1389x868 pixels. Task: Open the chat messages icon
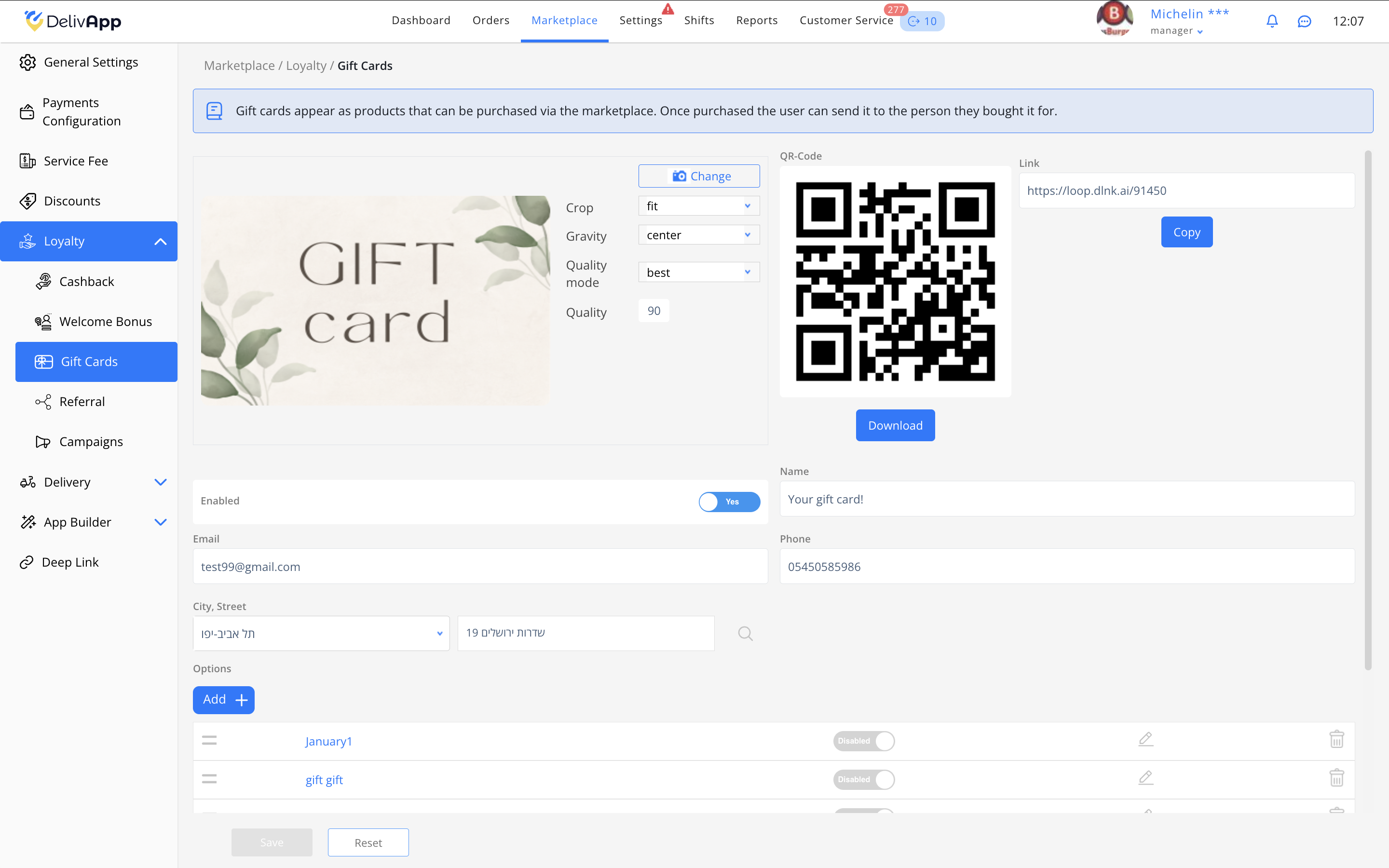point(1304,21)
